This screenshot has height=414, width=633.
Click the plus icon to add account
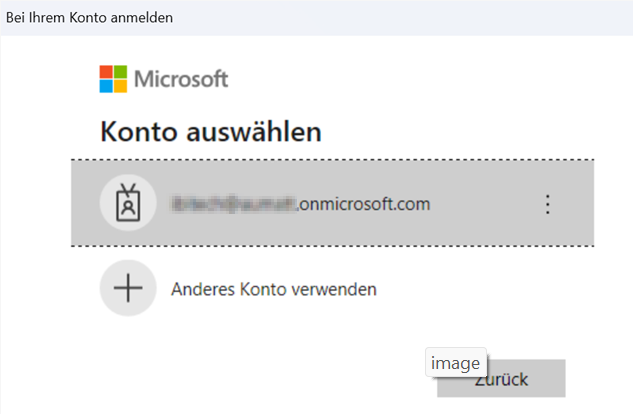point(128,289)
